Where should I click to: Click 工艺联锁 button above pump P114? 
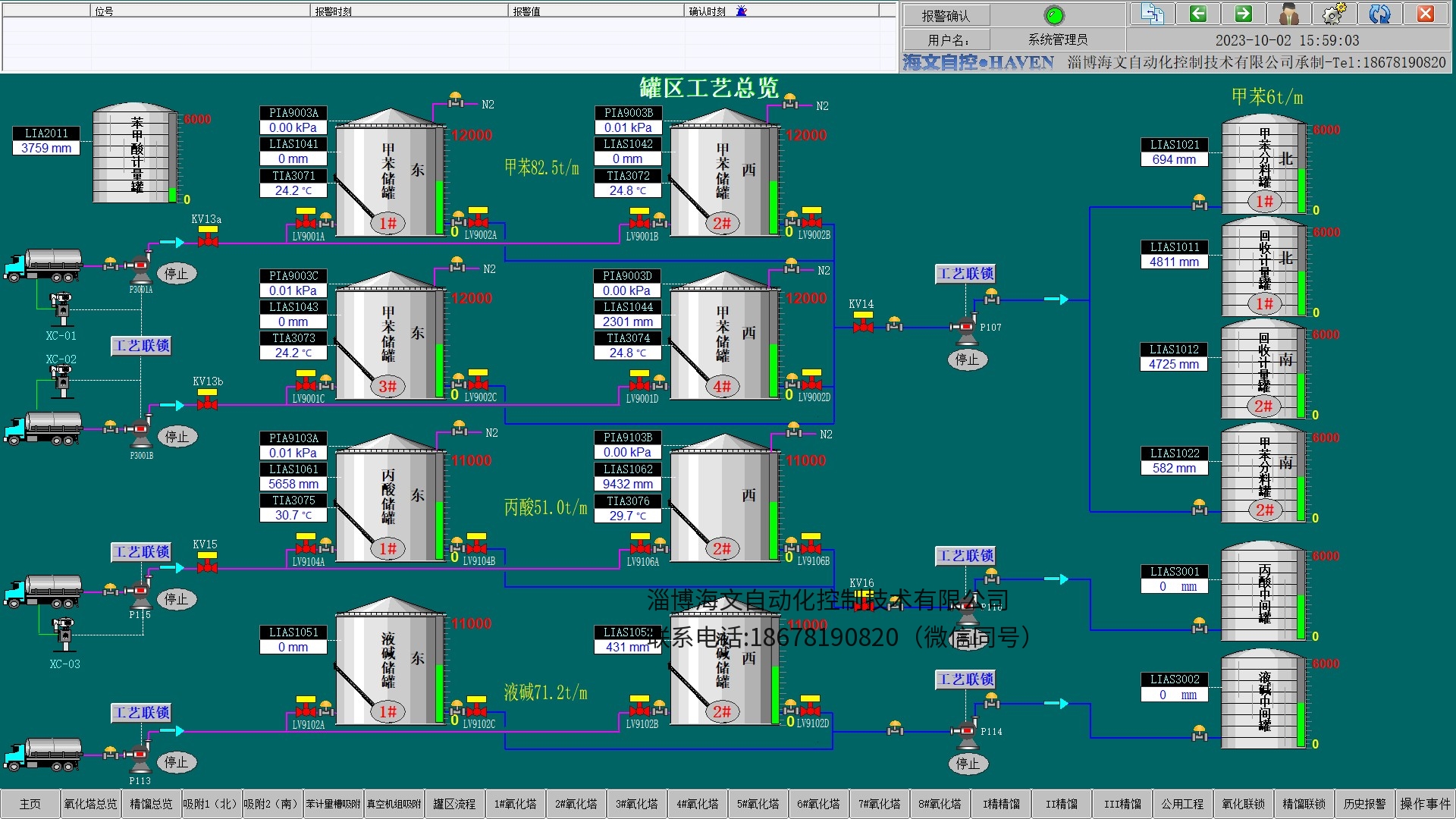coord(965,679)
